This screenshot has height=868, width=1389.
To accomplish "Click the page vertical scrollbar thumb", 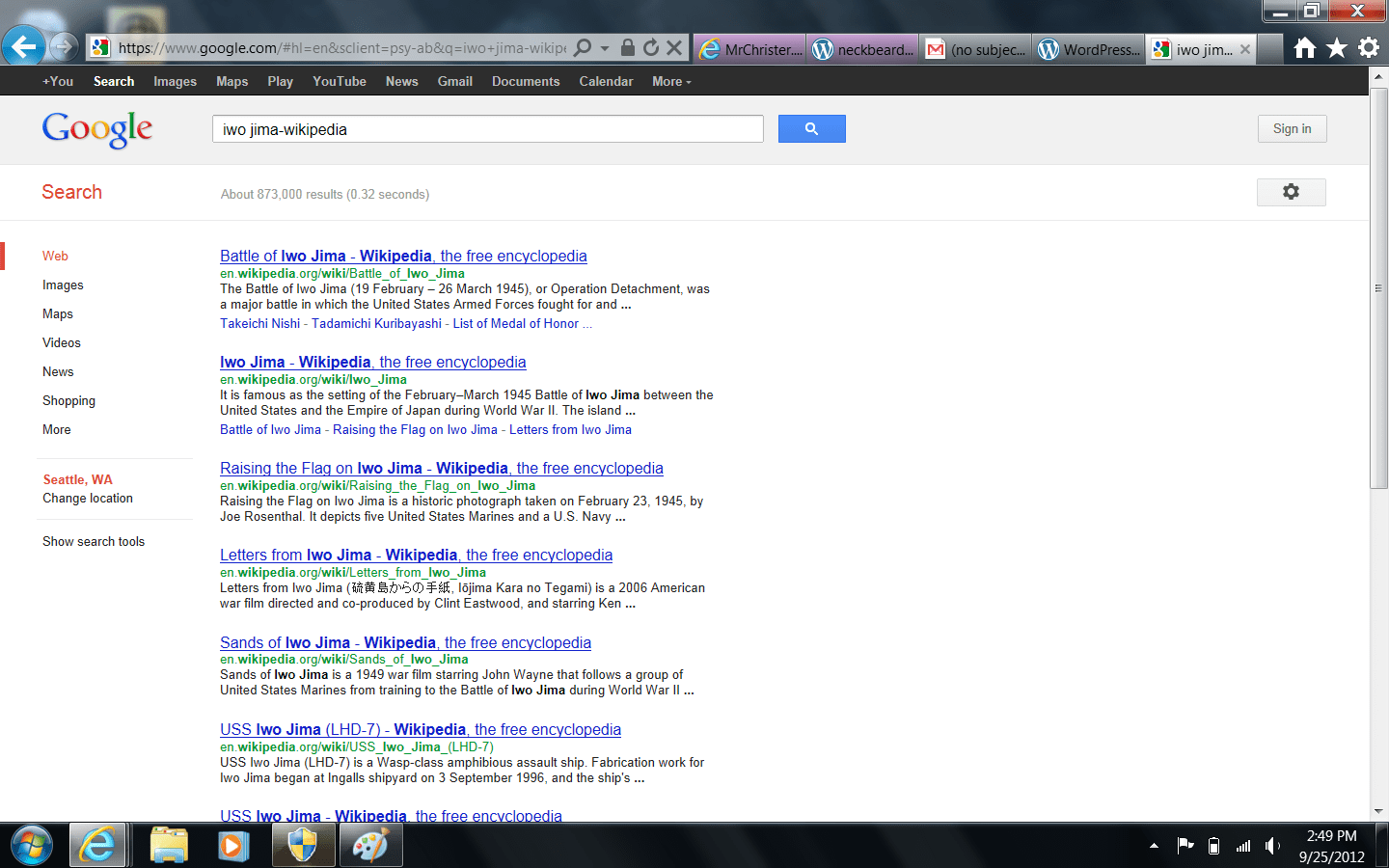I will 1378,286.
